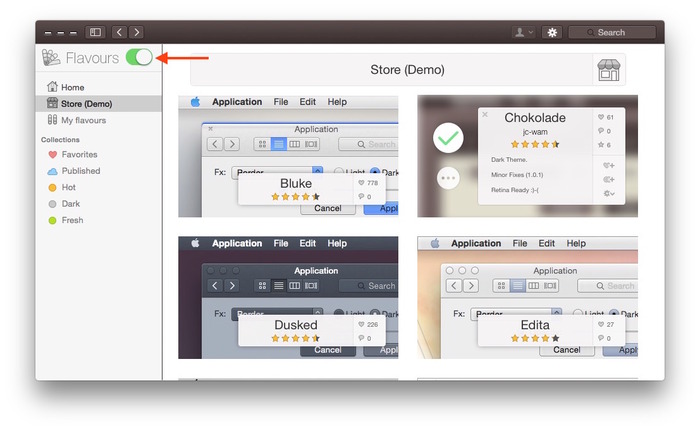Apply Chokolade with the green checkmark button
Image resolution: width=700 pixels, height=431 pixels.
(x=448, y=138)
